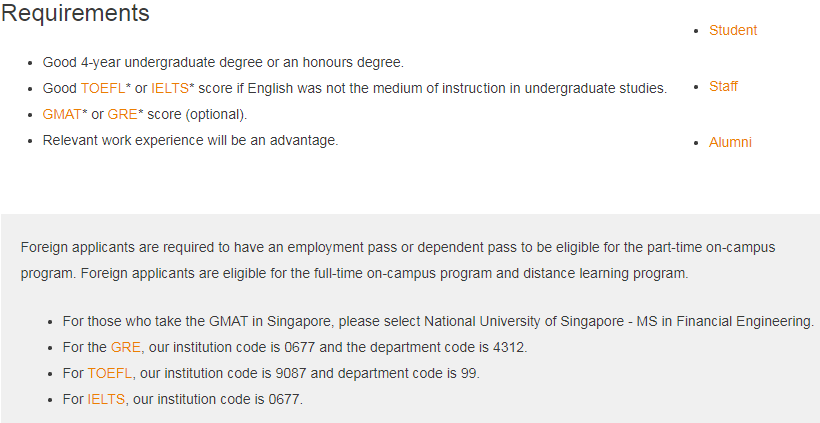Follow the GMAT link in Requirements list
Screen dimensions: 820x423
62,115
